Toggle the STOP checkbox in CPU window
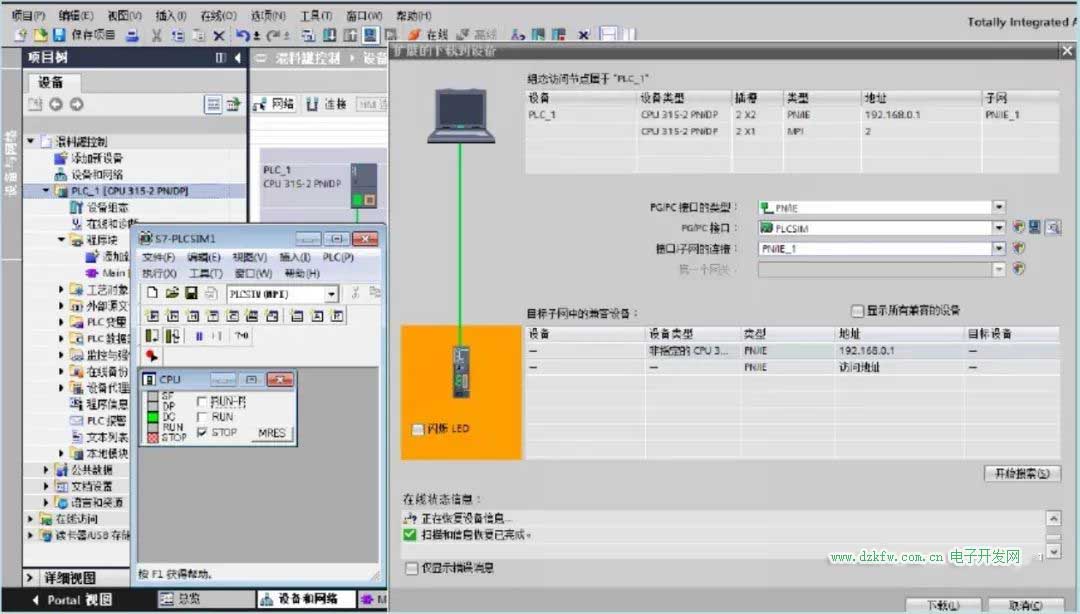The image size is (1080, 614). pos(202,432)
